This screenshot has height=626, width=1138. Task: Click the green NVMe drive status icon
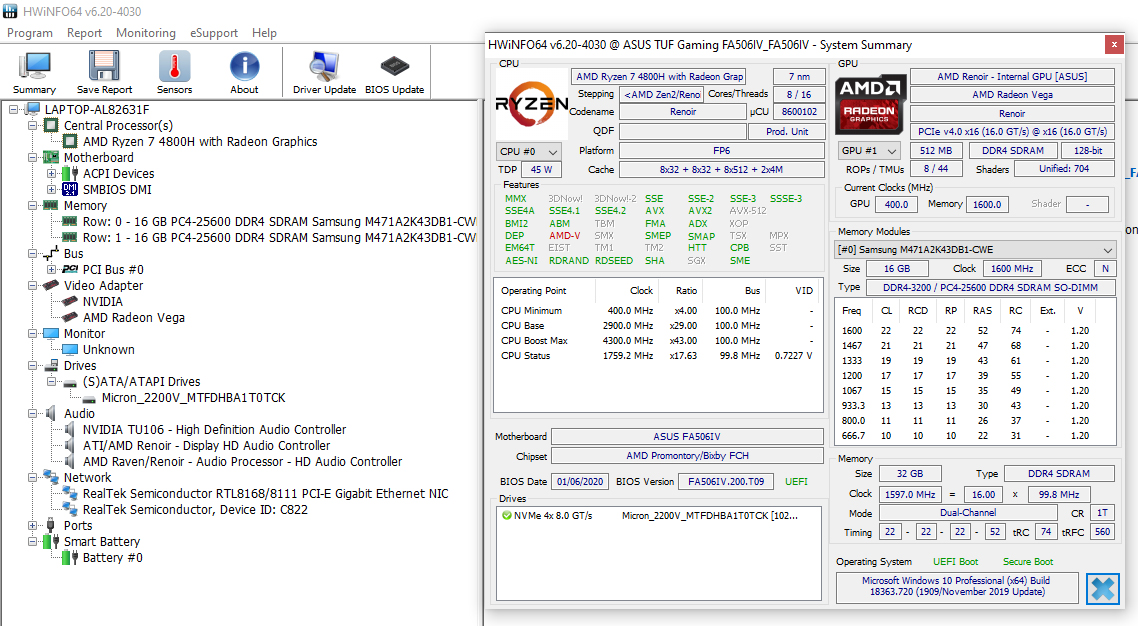coord(507,515)
